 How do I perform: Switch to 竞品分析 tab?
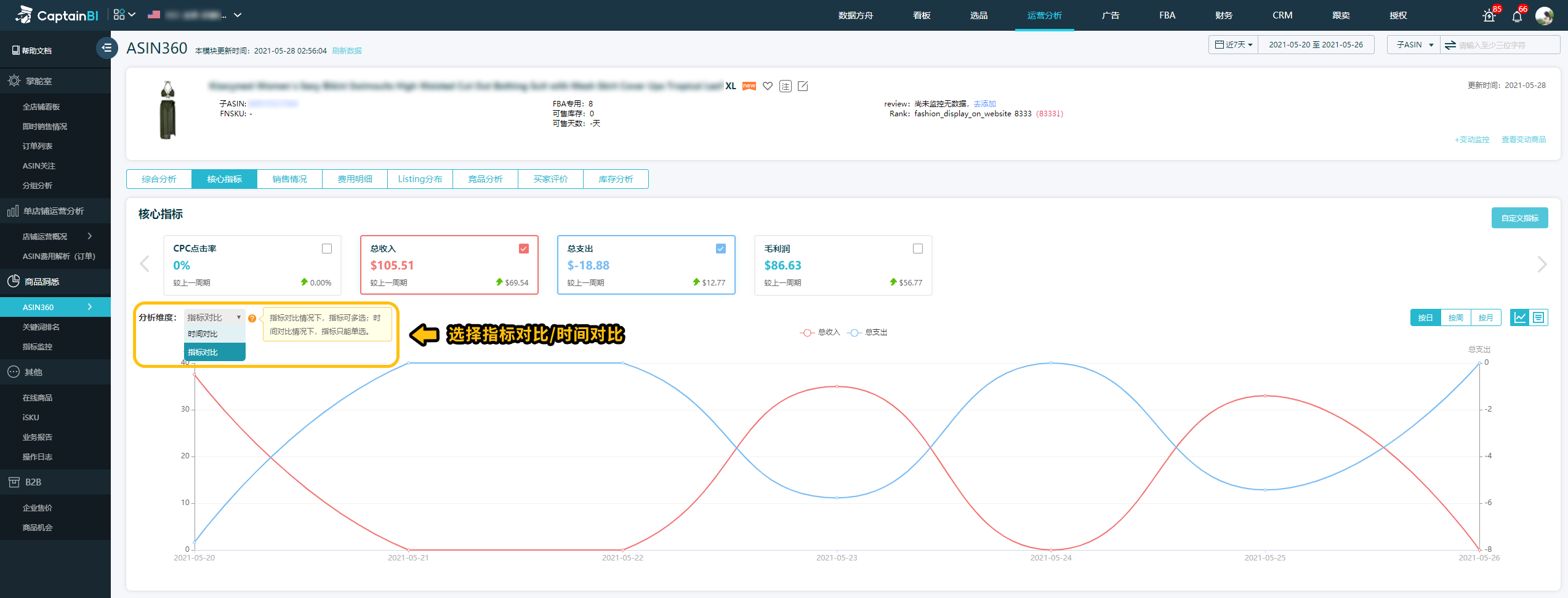[x=485, y=179]
